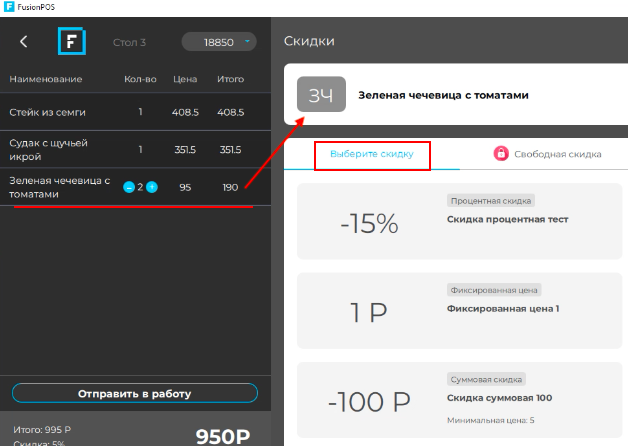Click the Скидки panel title
The height and width of the screenshot is (446, 628).
tap(309, 41)
